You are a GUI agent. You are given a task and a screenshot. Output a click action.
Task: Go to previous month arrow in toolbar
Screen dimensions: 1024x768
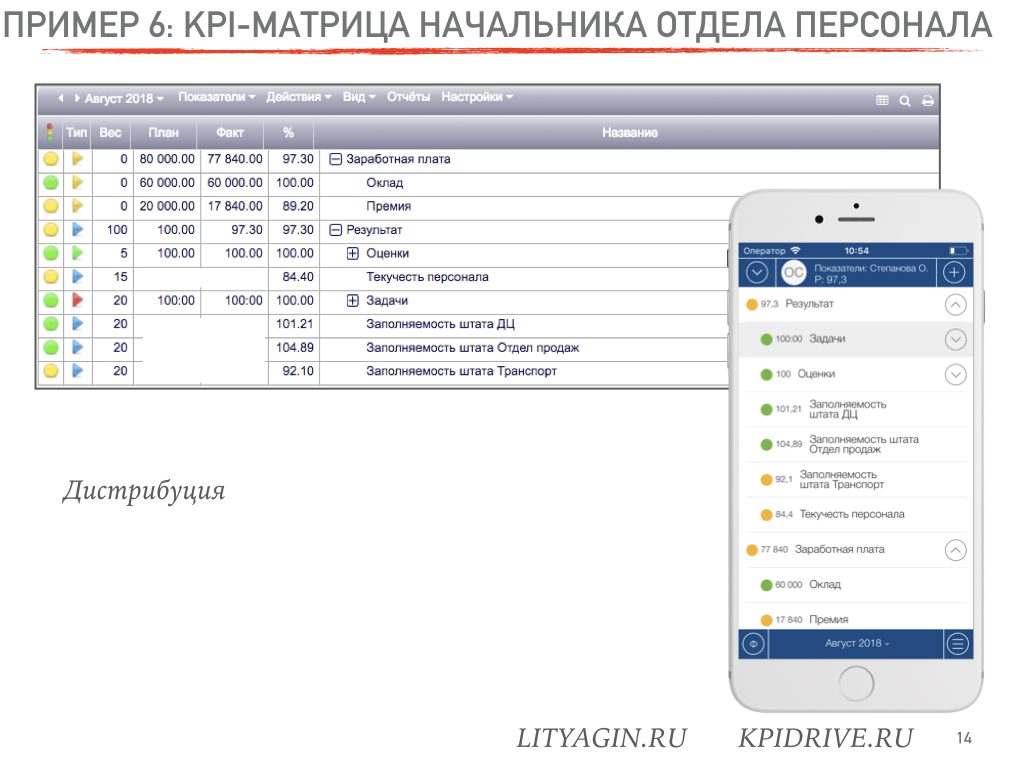pos(61,98)
